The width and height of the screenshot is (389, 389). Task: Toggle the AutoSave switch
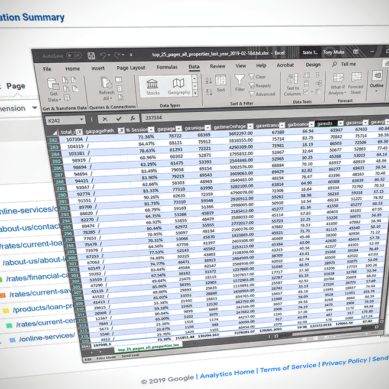[x=74, y=55]
